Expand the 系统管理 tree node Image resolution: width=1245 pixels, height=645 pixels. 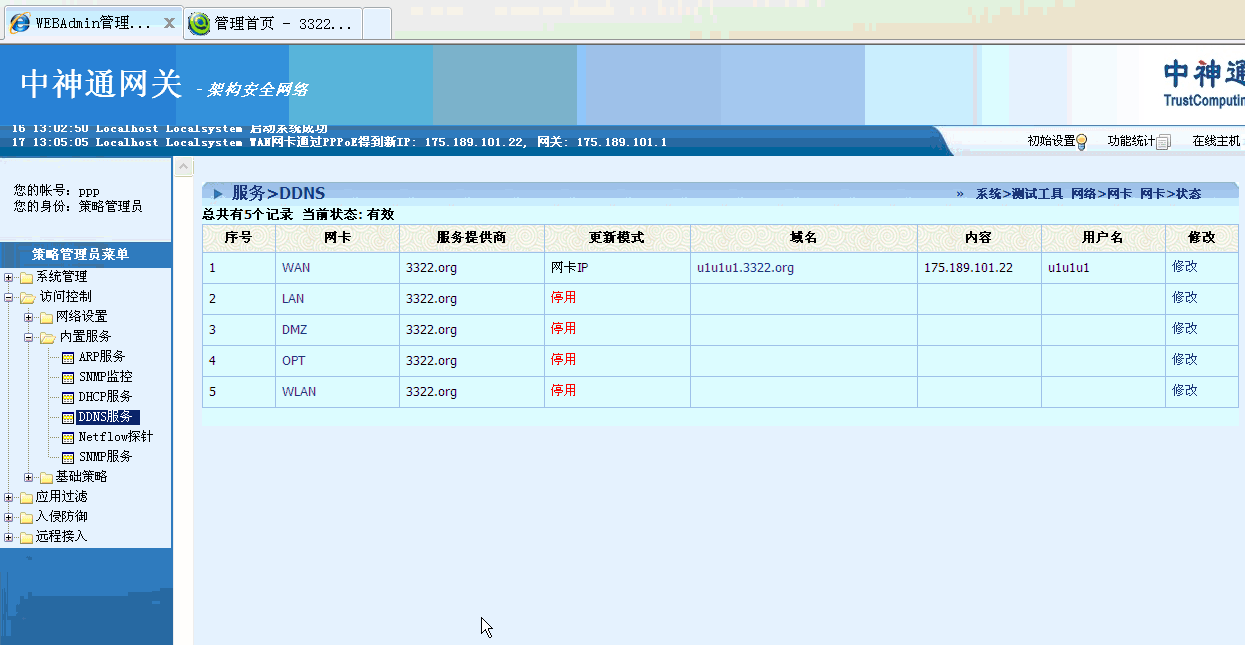[x=9, y=277]
